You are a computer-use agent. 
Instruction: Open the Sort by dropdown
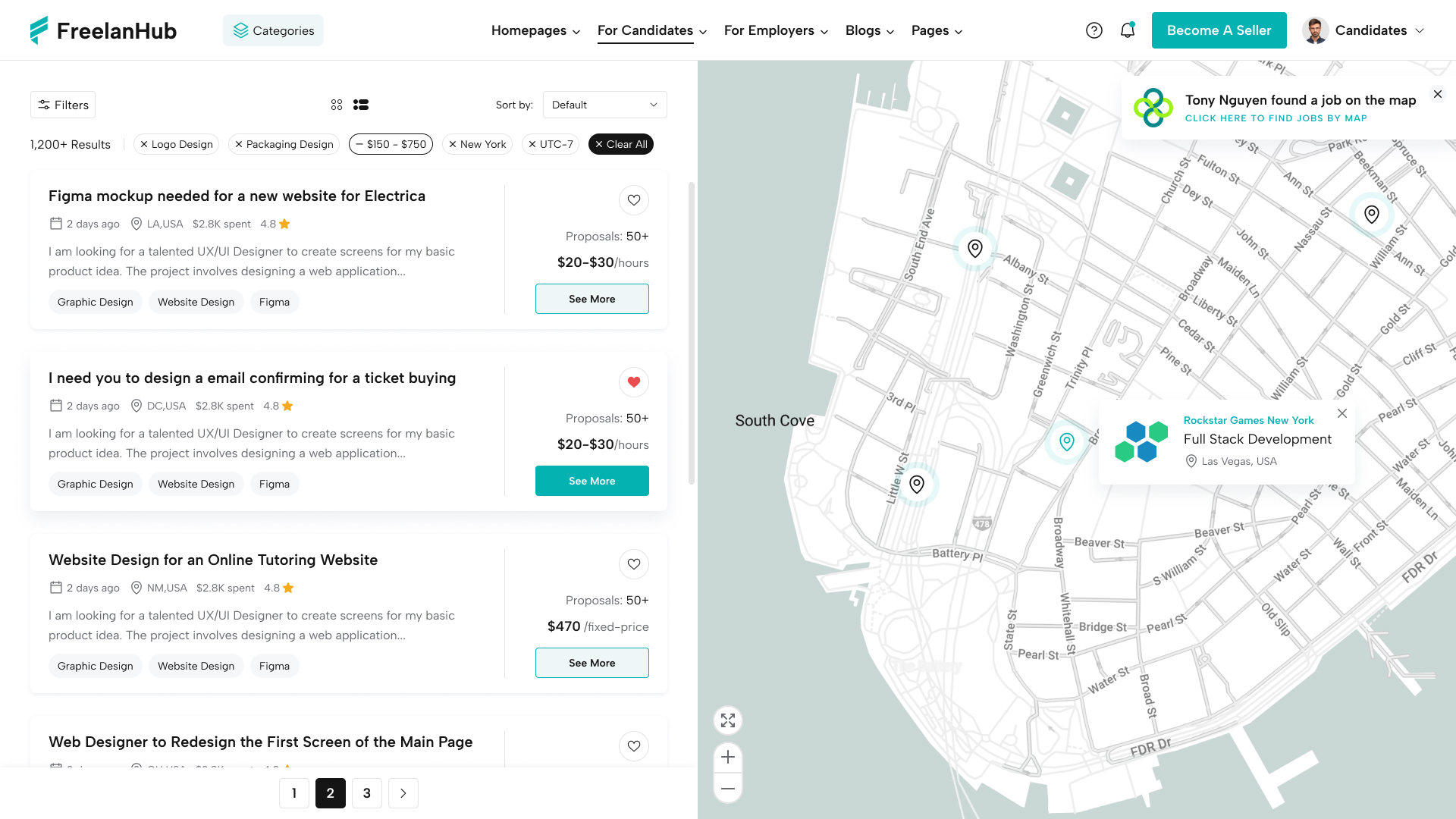pos(604,105)
